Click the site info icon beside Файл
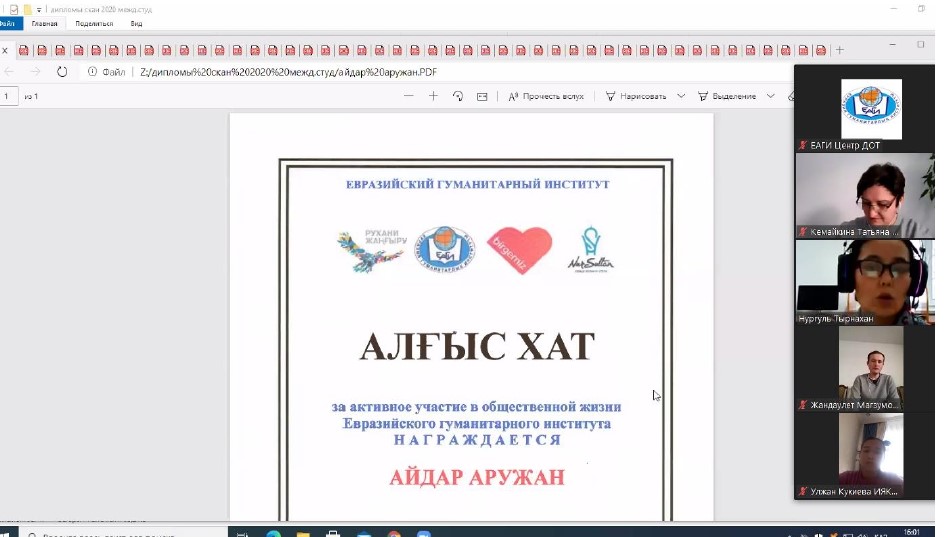This screenshot has width=951, height=537. point(92,72)
